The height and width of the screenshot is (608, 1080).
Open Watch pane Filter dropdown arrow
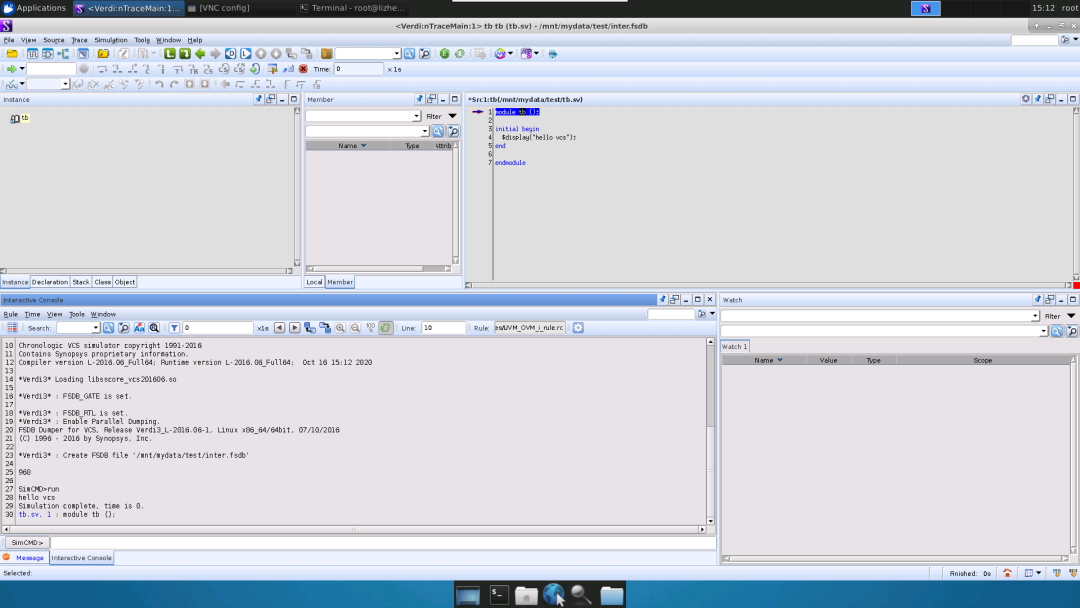[1071, 316]
